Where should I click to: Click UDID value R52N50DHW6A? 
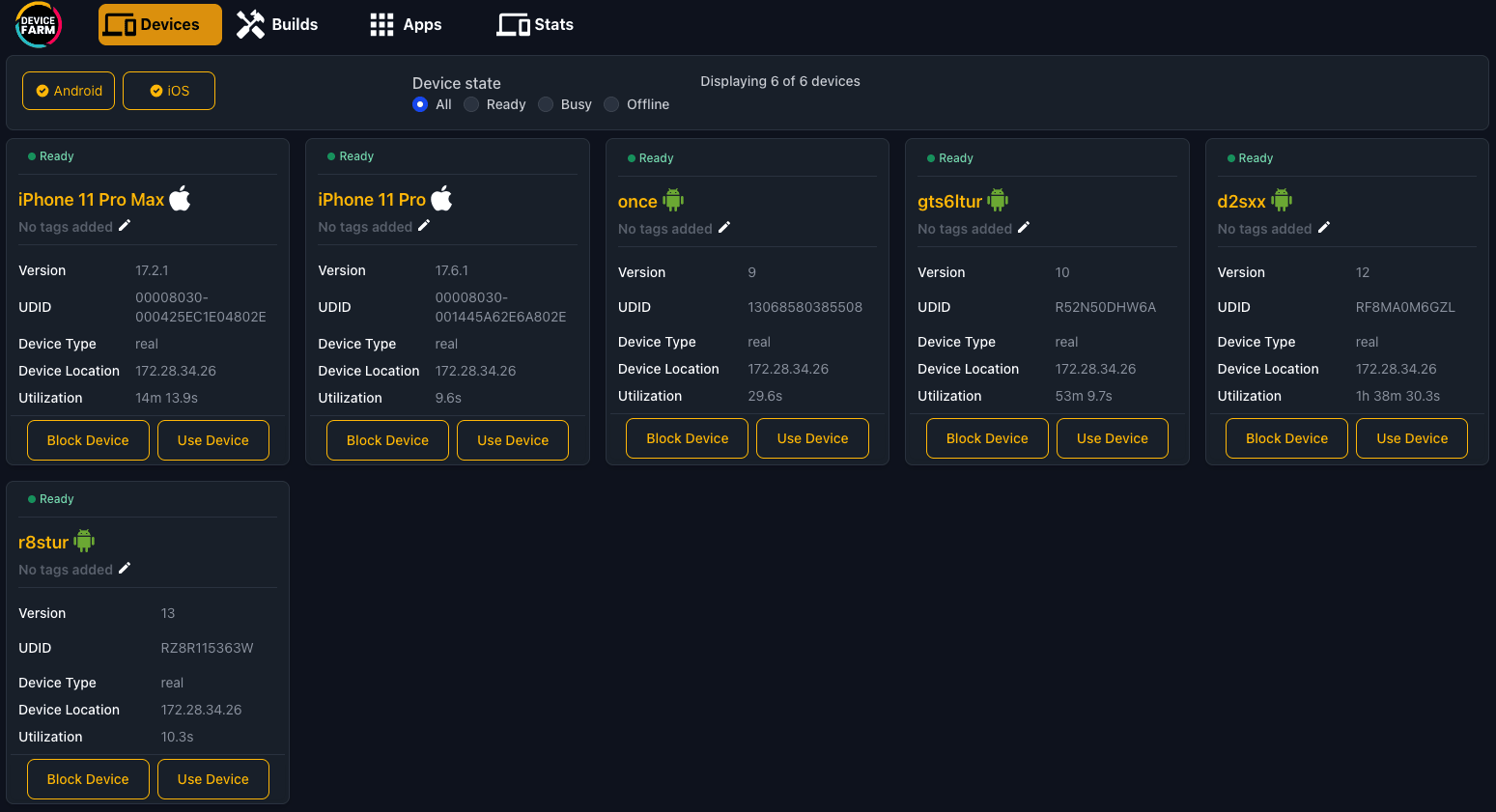pos(1106,307)
